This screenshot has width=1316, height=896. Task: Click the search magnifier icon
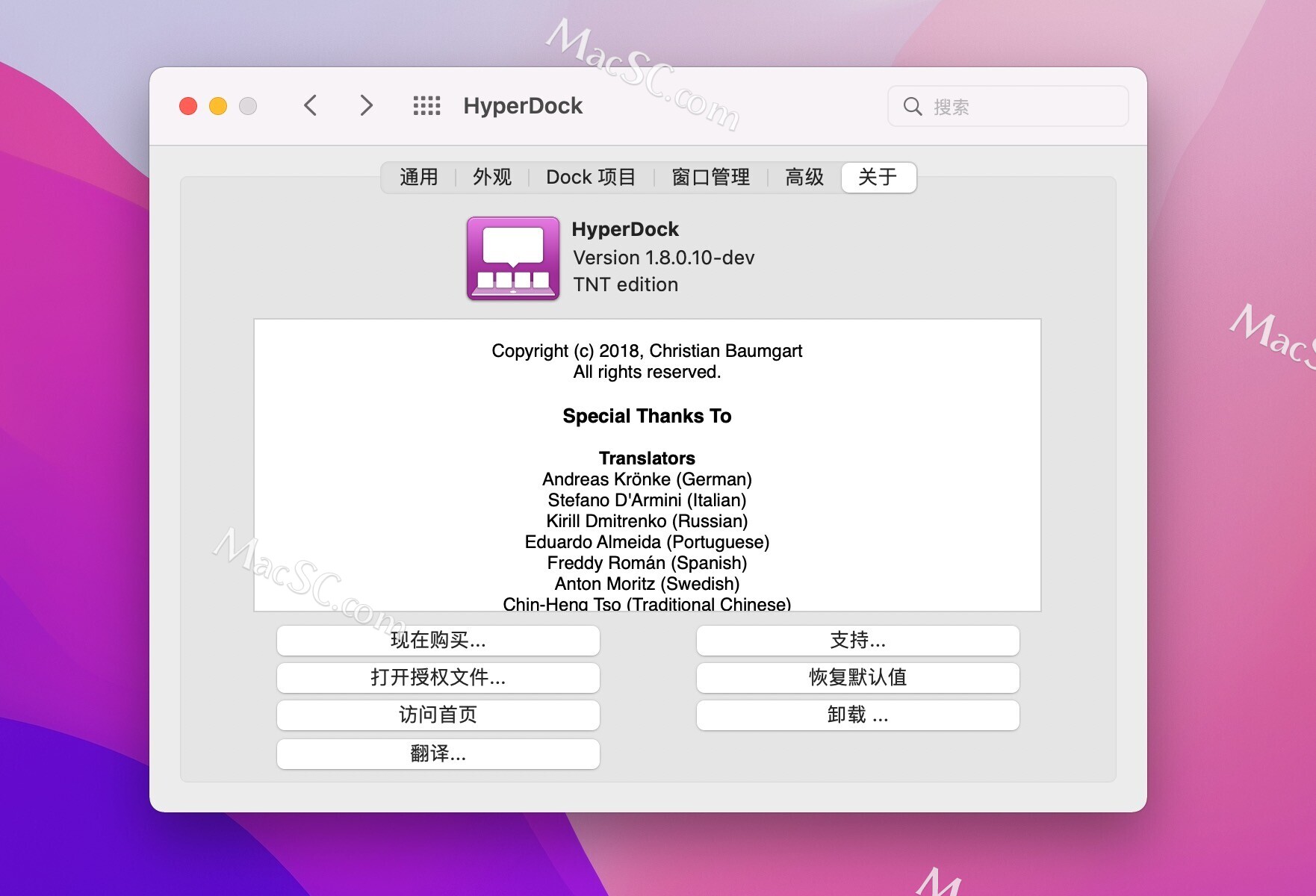coord(912,106)
